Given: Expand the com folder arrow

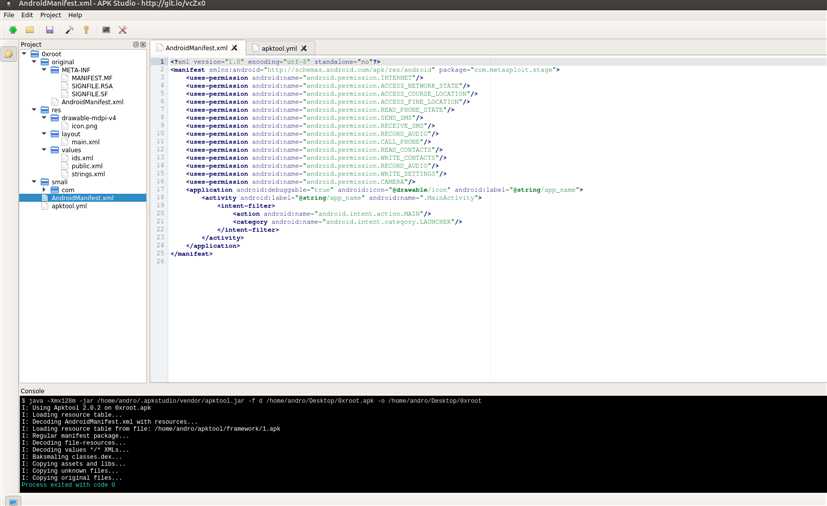Looking at the screenshot, I should click(44, 189).
